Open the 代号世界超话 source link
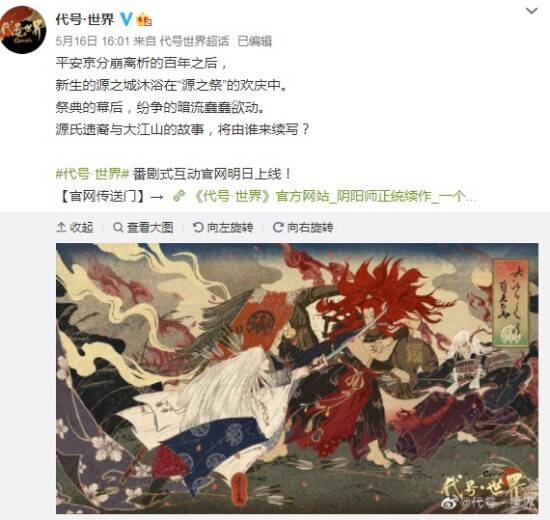The height and width of the screenshot is (520, 550). tap(194, 41)
